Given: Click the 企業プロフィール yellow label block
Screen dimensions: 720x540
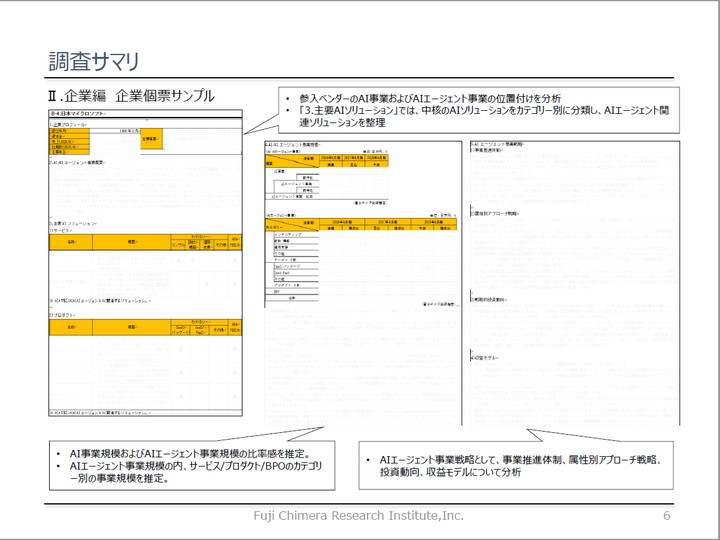Looking at the screenshot, I should point(69,141).
